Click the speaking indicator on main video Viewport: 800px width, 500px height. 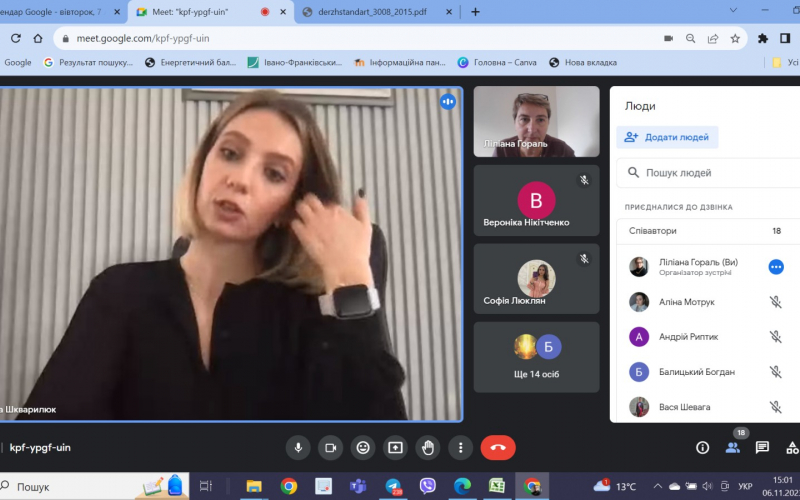[x=448, y=102]
